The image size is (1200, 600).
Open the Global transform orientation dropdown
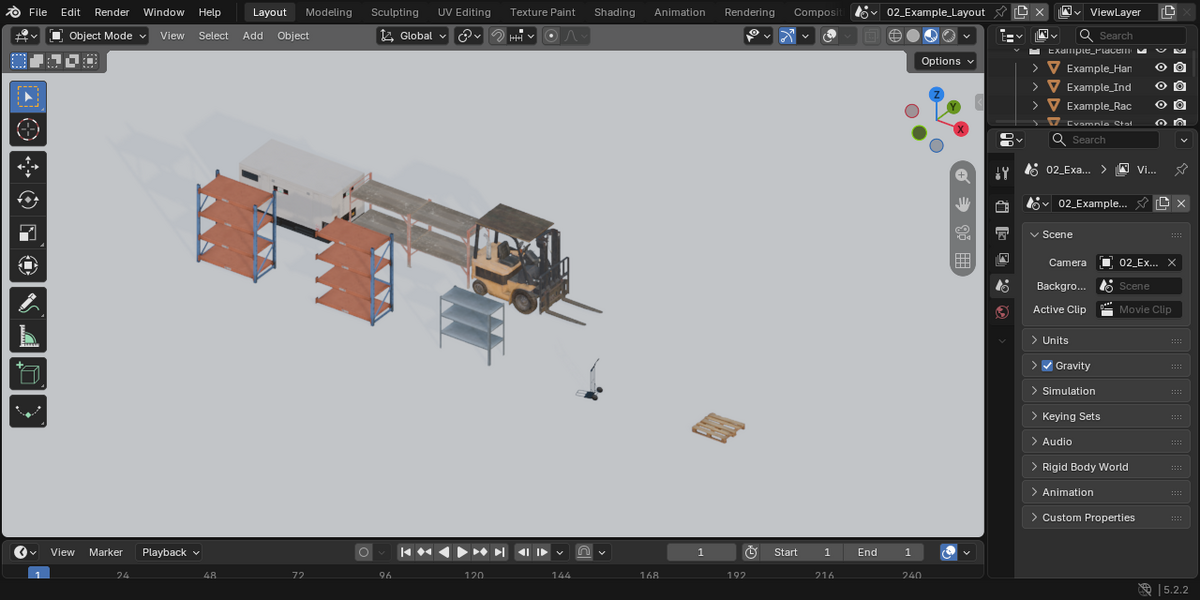tap(414, 35)
